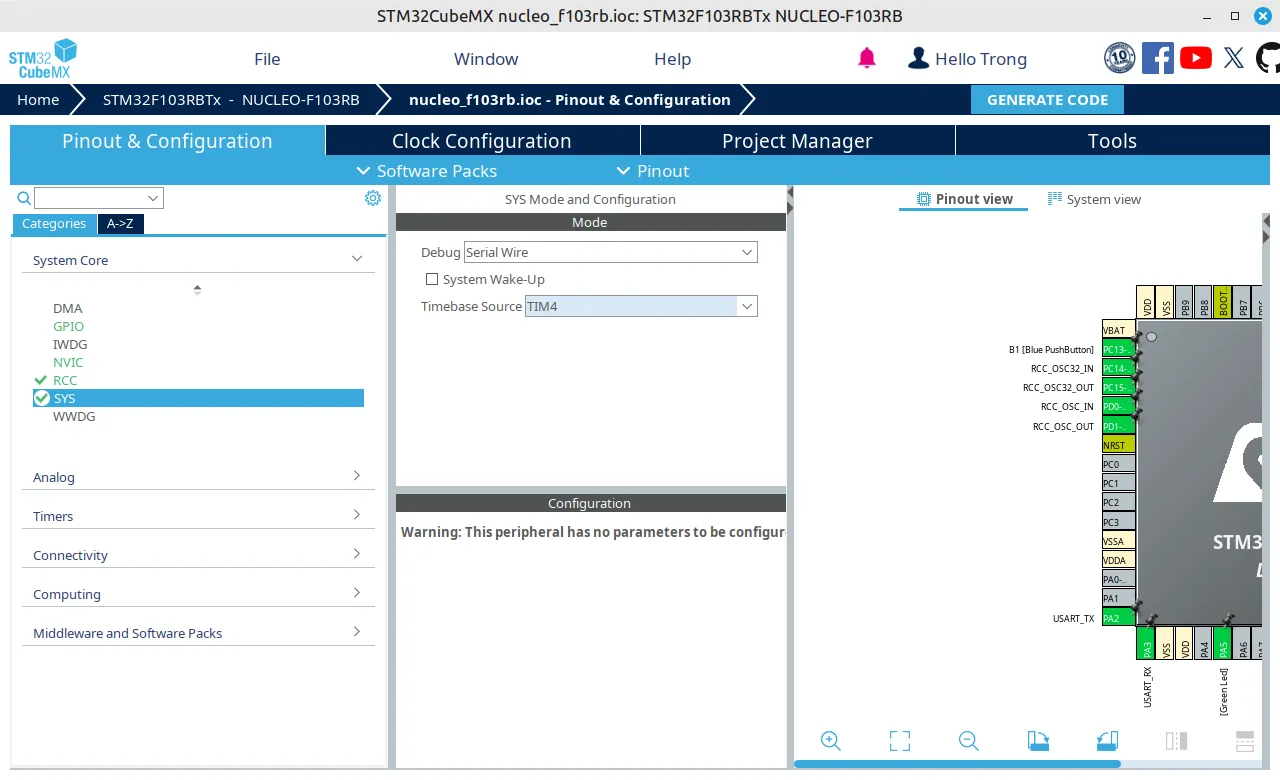Click STM32F103RBTx NUCLEO-F103RB breadcrumb
The image size is (1280, 780).
231,100
